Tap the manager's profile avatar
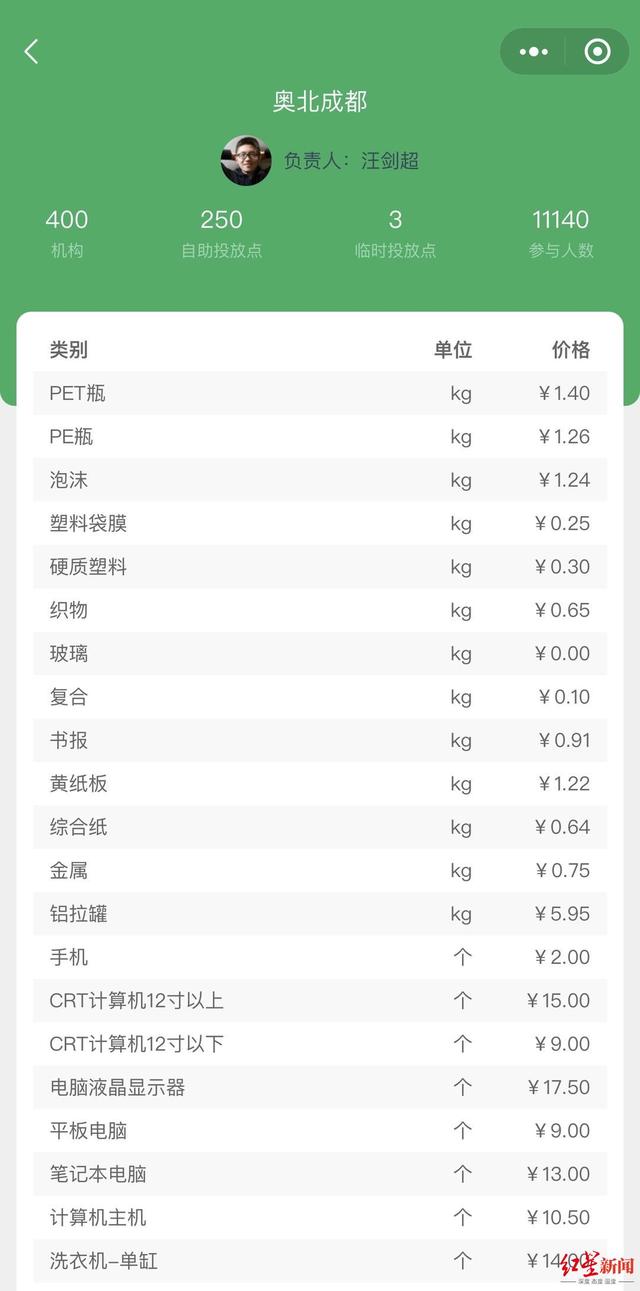Viewport: 640px width, 1291px height. coord(246,161)
